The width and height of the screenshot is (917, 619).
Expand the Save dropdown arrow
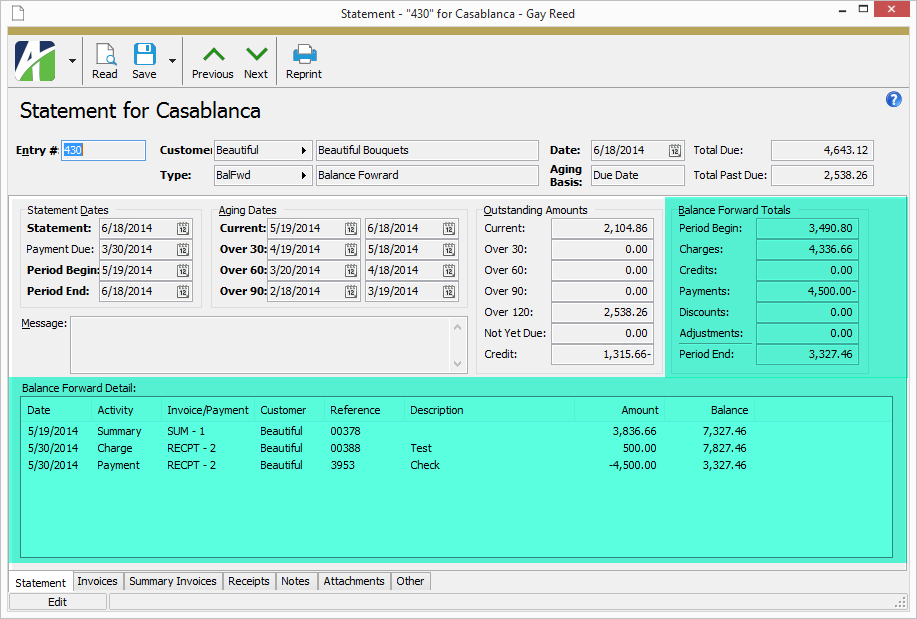pyautogui.click(x=172, y=61)
